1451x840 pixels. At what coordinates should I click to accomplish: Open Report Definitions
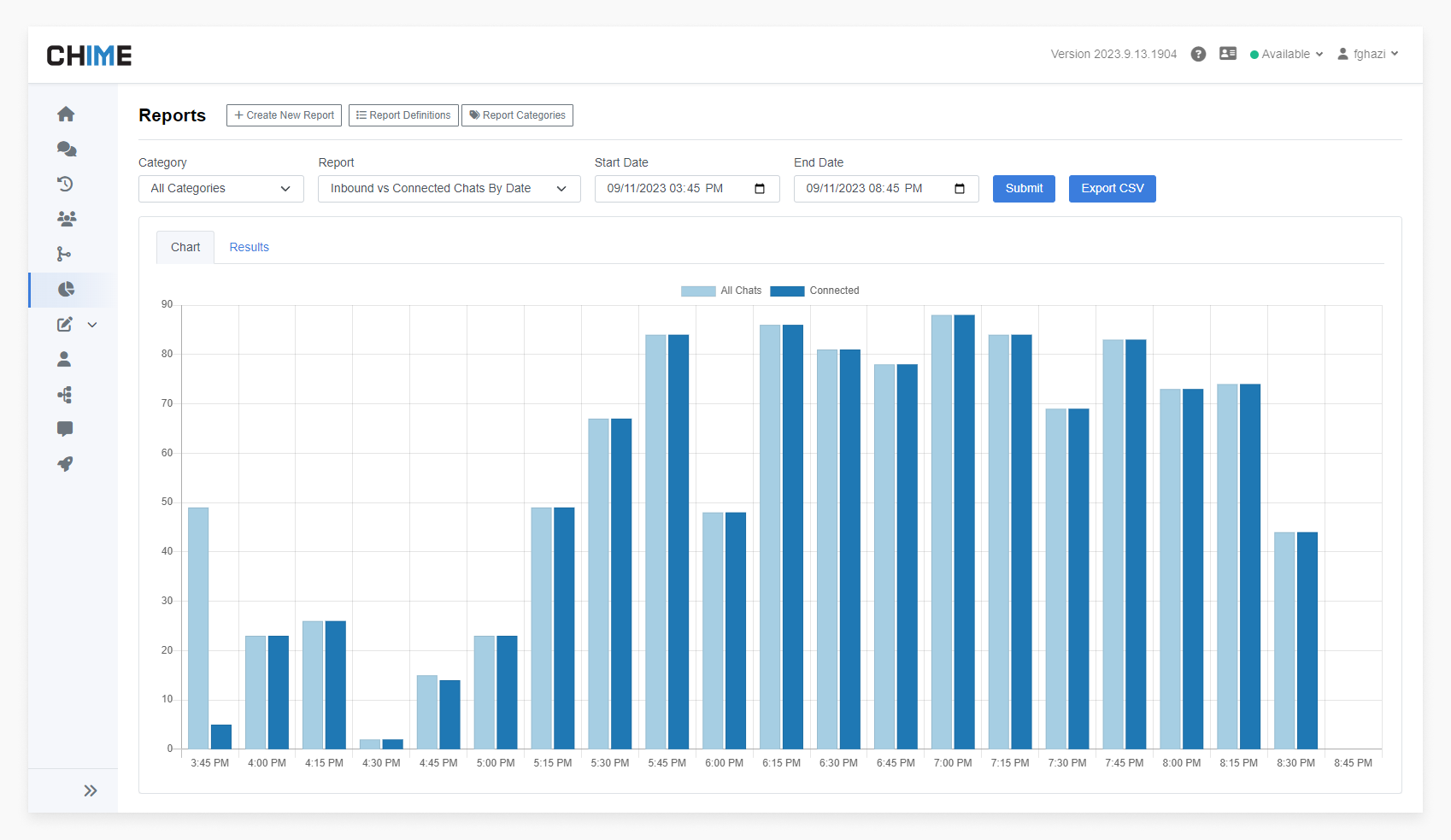(403, 115)
